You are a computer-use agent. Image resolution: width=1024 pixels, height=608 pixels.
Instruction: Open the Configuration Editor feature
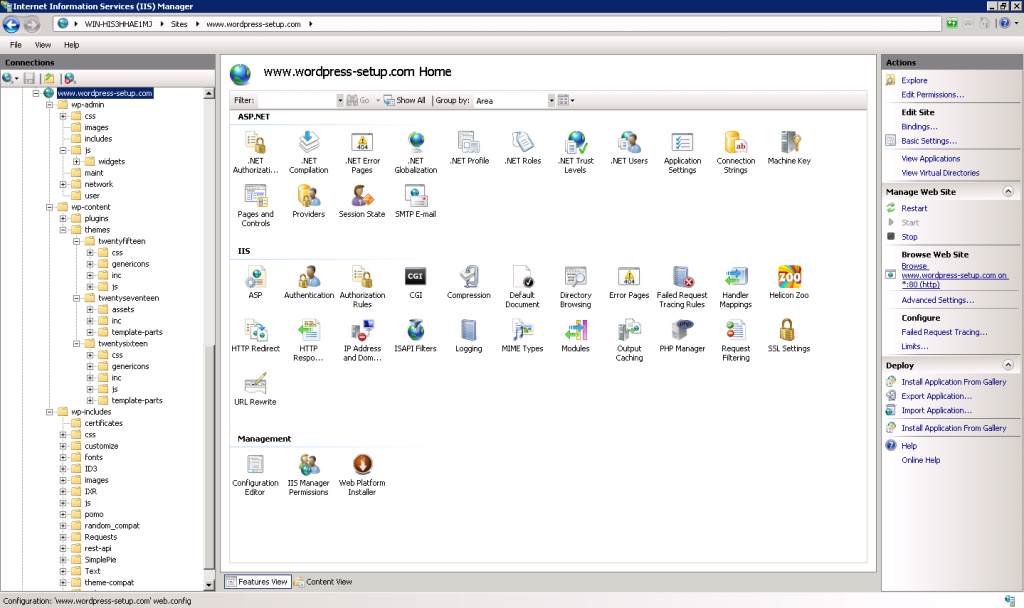click(255, 475)
